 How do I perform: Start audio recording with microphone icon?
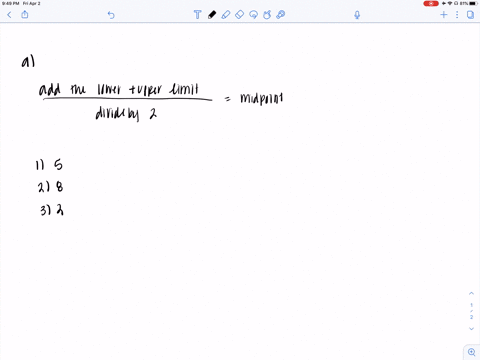coord(357,15)
